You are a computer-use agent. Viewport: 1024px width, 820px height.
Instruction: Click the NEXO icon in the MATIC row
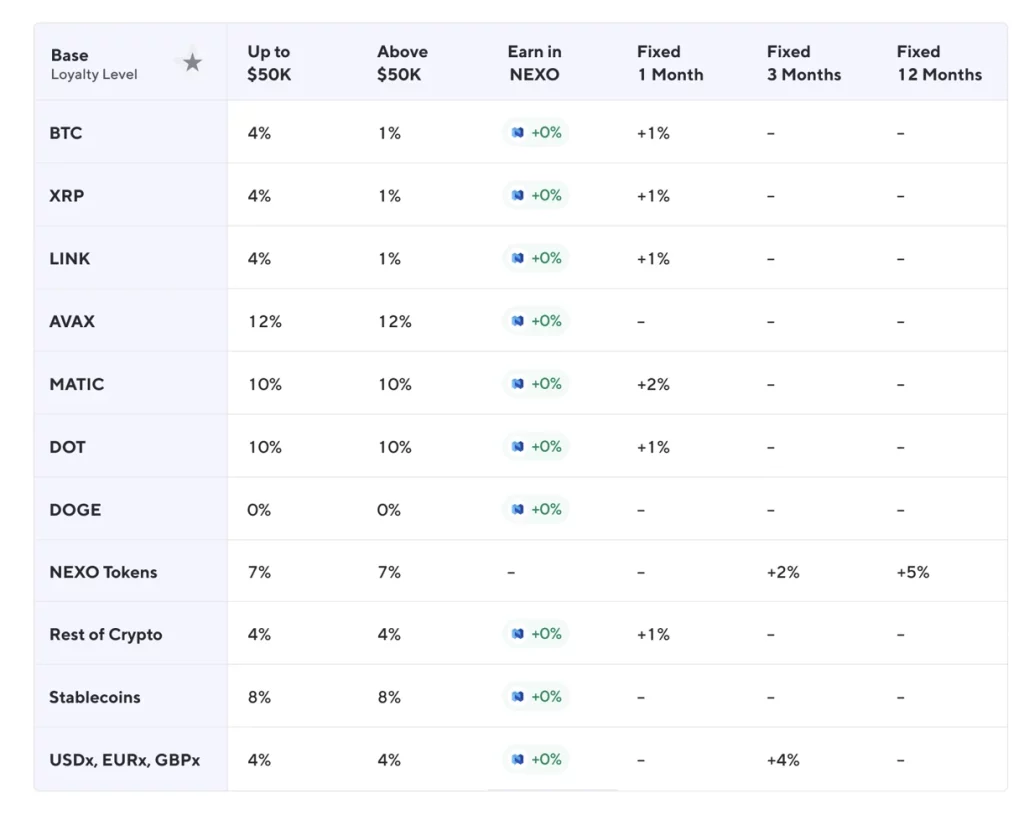[518, 384]
